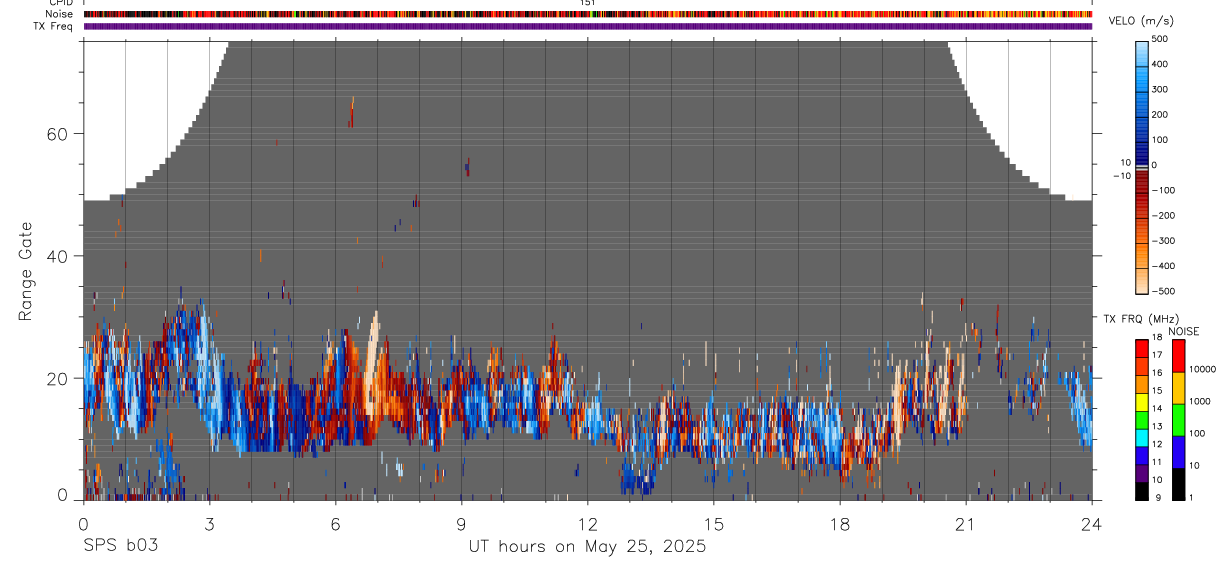Click the 18 MHz red frequency swatch
The width and height of the screenshot is (1228, 567).
pos(1142,347)
